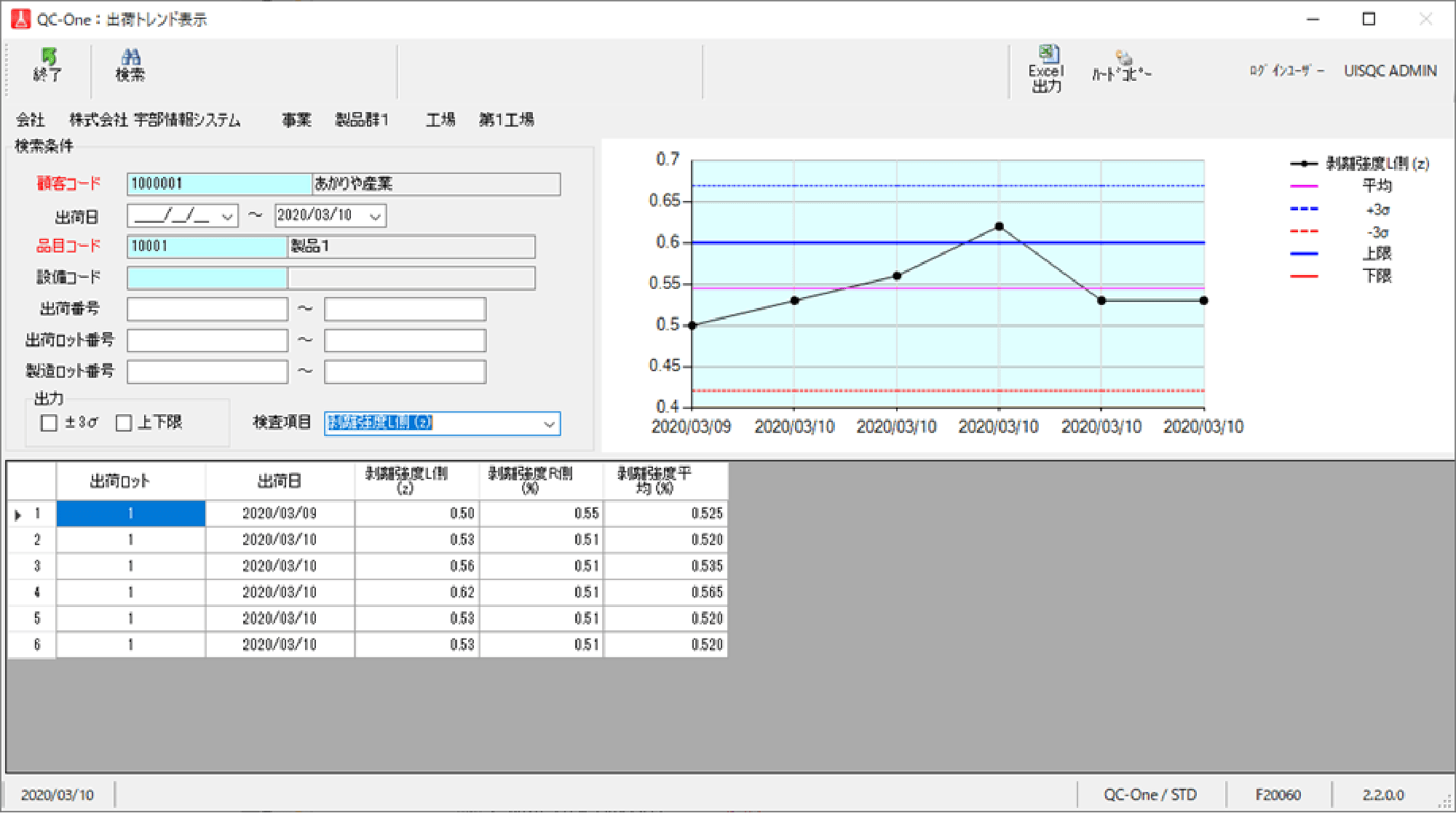Click the 出荷日 column header in the grid
This screenshot has height=813, width=1456.
pos(280,480)
